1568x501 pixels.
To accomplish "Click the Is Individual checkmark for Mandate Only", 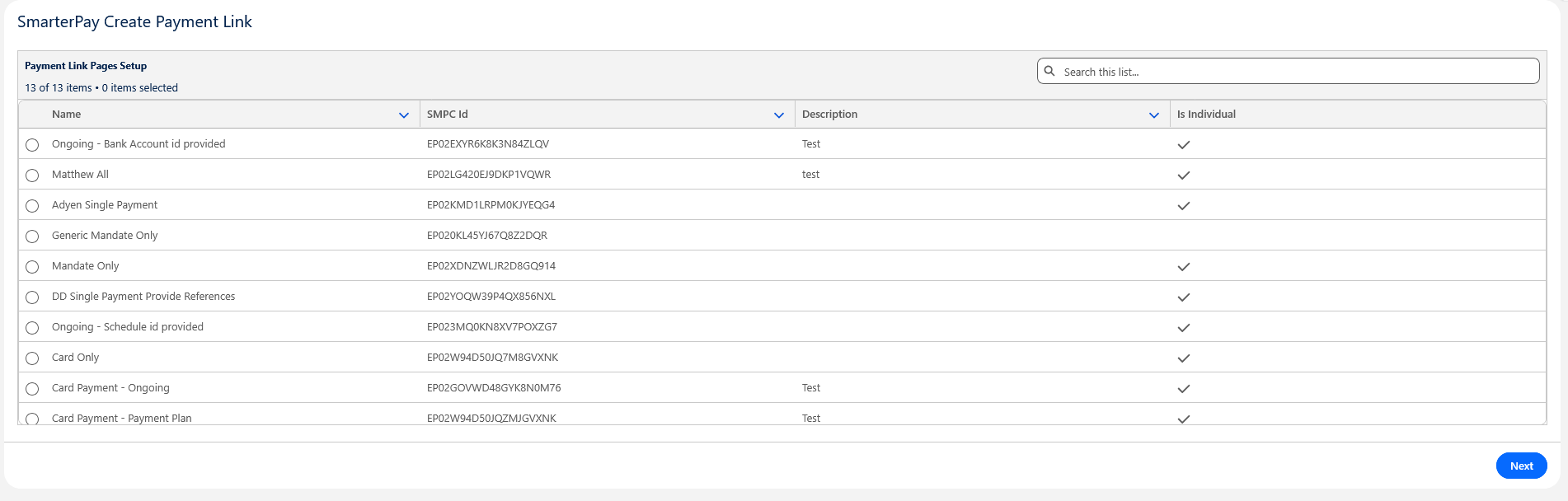I will tap(1183, 267).
